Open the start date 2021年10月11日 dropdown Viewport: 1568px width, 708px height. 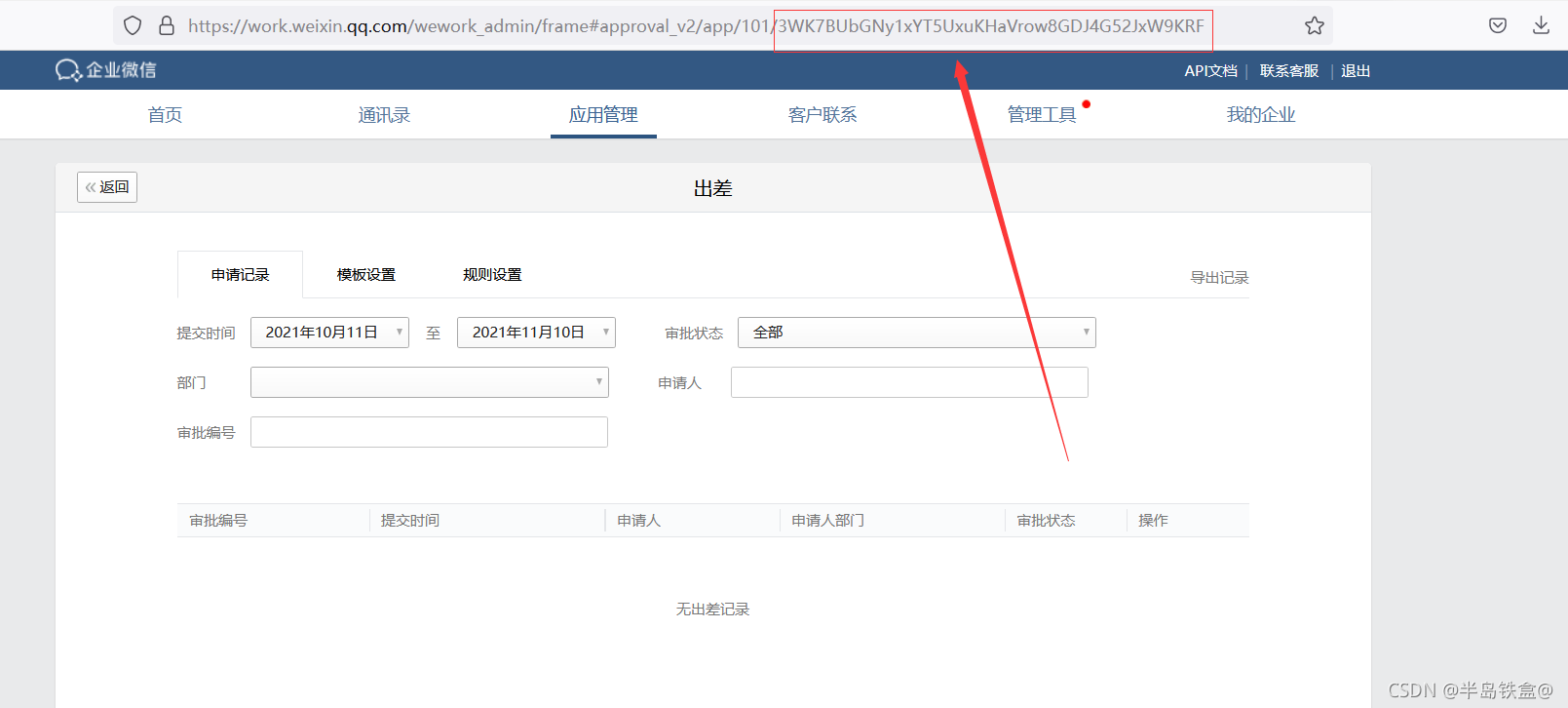[329, 333]
